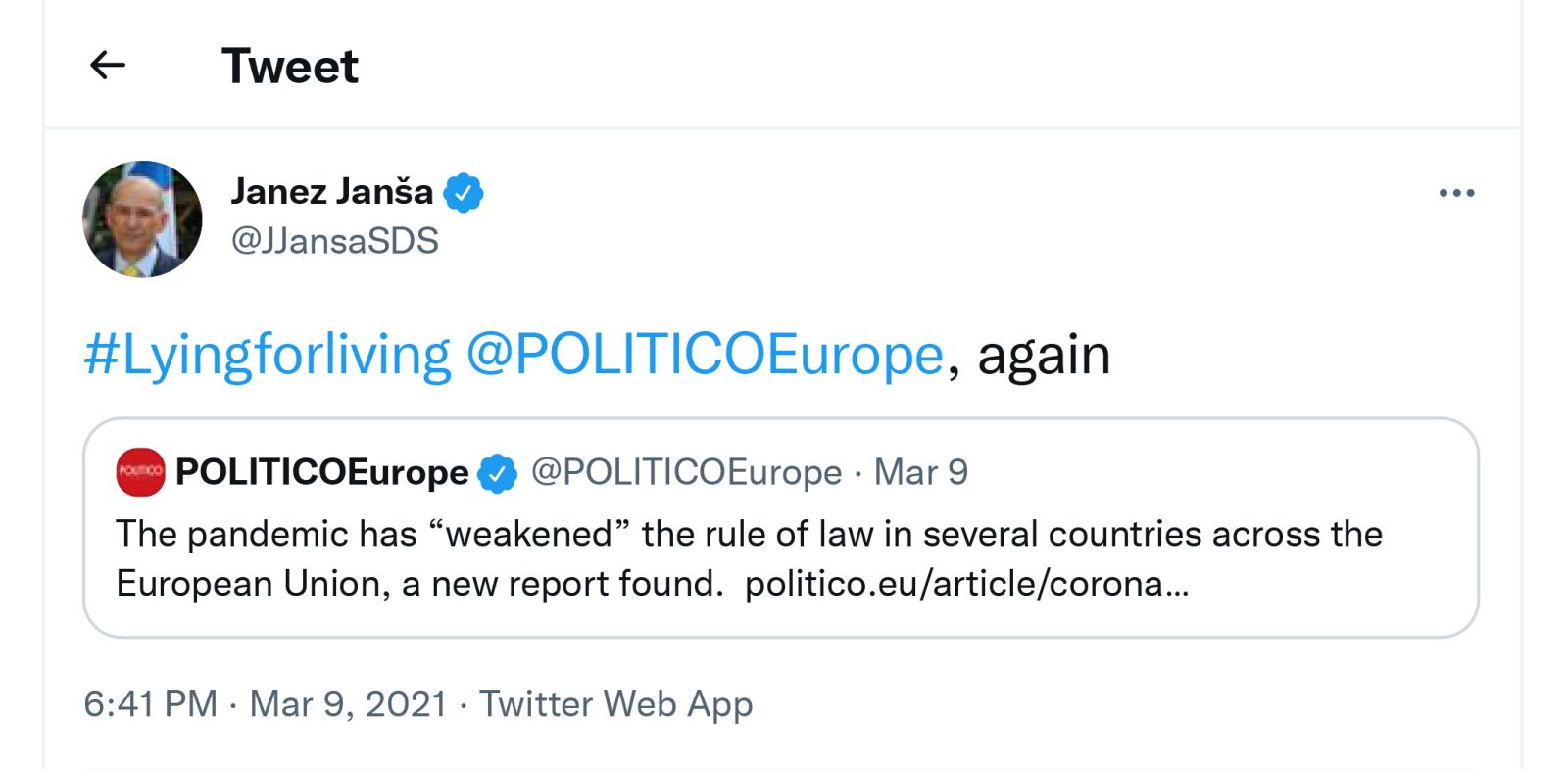Click the verified badge in the quoted tweet
The height and width of the screenshot is (769, 1568).
[x=498, y=474]
